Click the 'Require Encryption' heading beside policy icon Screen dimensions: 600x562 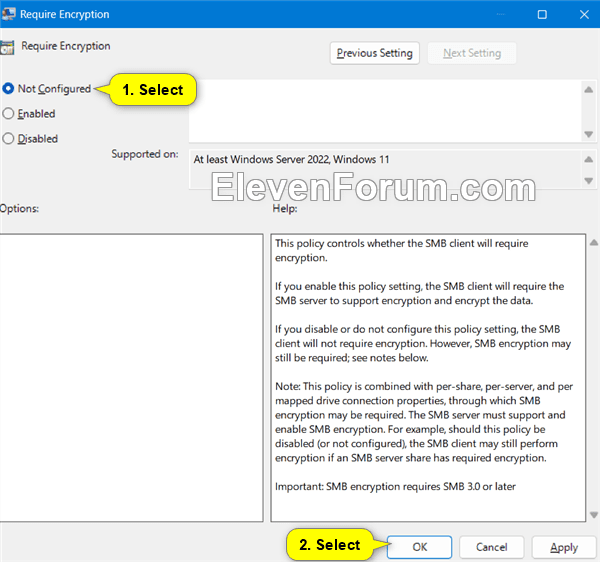(x=65, y=46)
